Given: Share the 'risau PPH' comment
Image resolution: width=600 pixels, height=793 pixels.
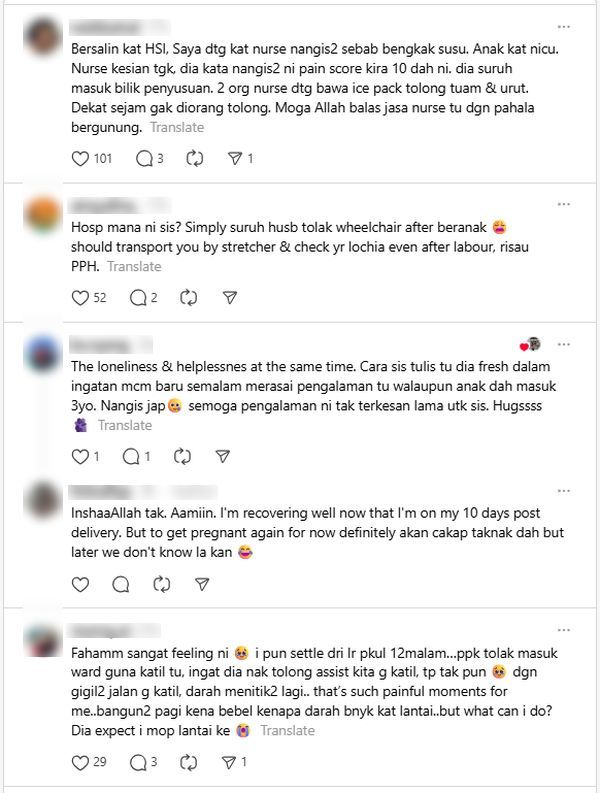Looking at the screenshot, I should 230,298.
